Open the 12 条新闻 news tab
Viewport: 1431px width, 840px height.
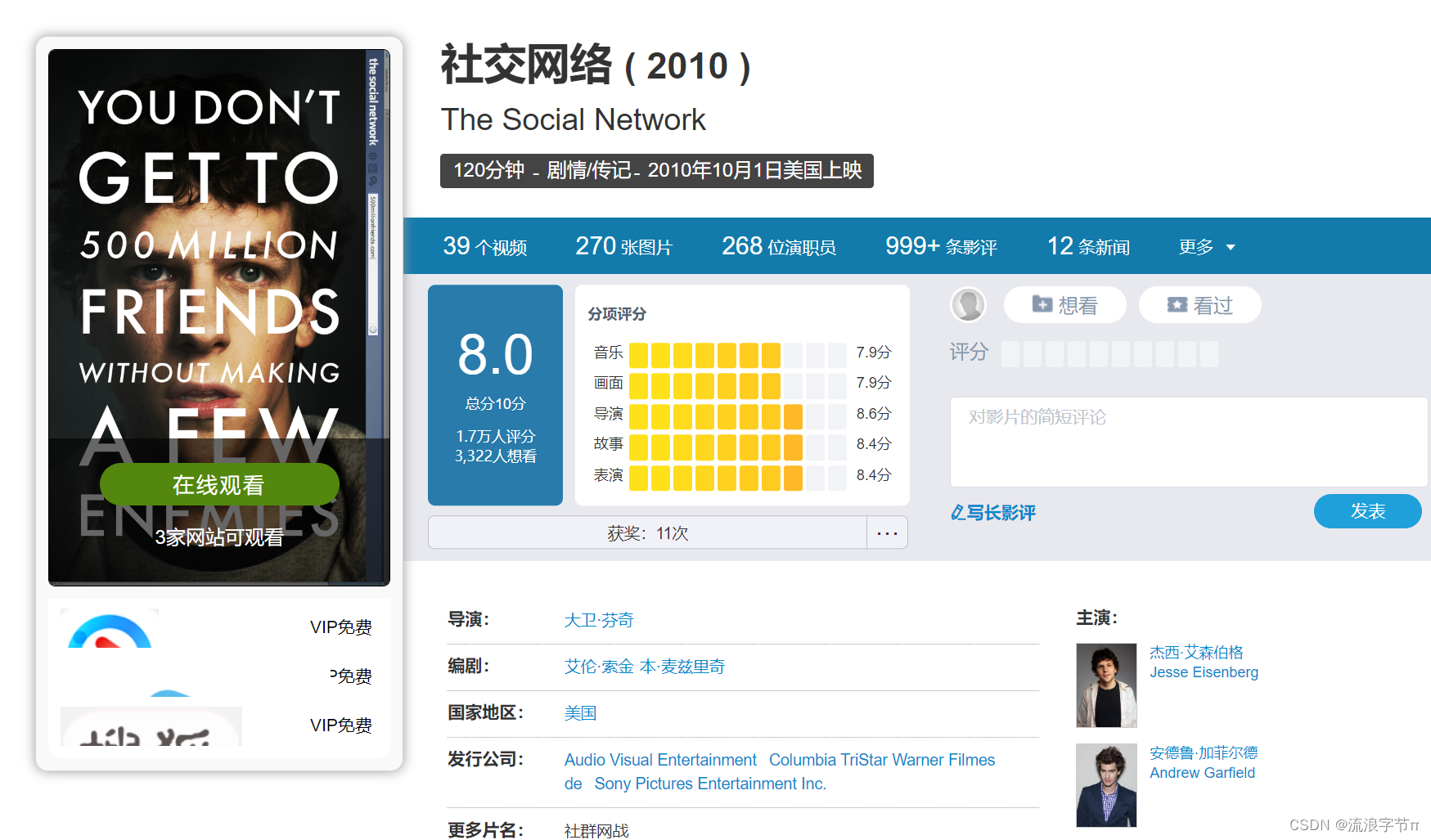tap(1088, 246)
